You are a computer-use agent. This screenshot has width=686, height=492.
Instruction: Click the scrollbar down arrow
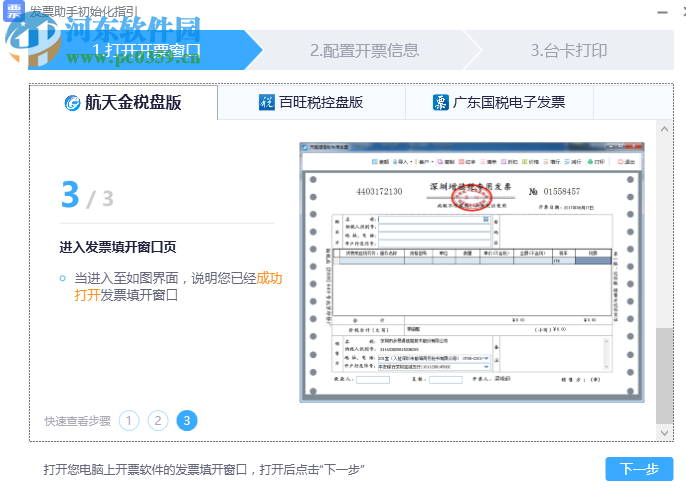click(x=664, y=433)
